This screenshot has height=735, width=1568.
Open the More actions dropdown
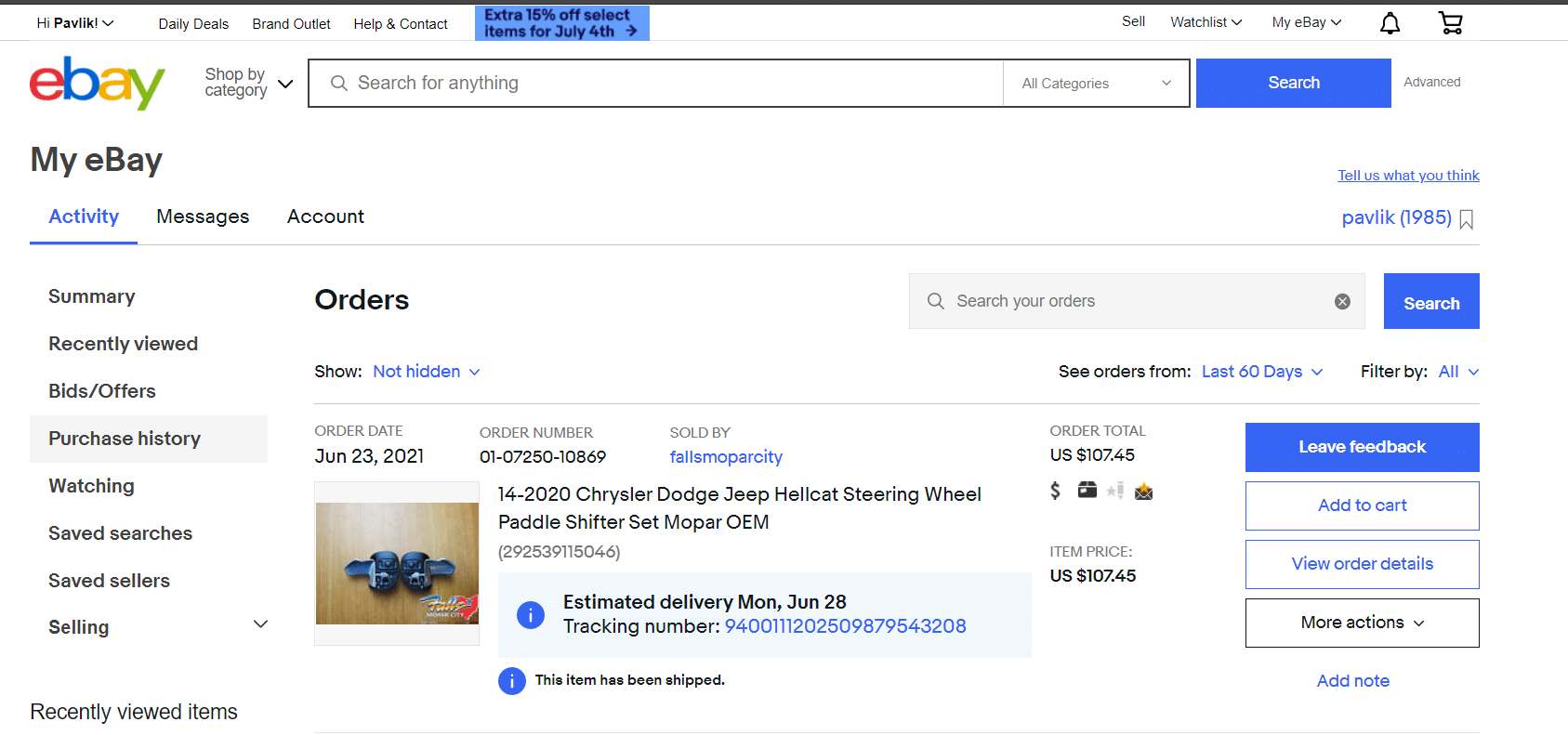tap(1363, 623)
